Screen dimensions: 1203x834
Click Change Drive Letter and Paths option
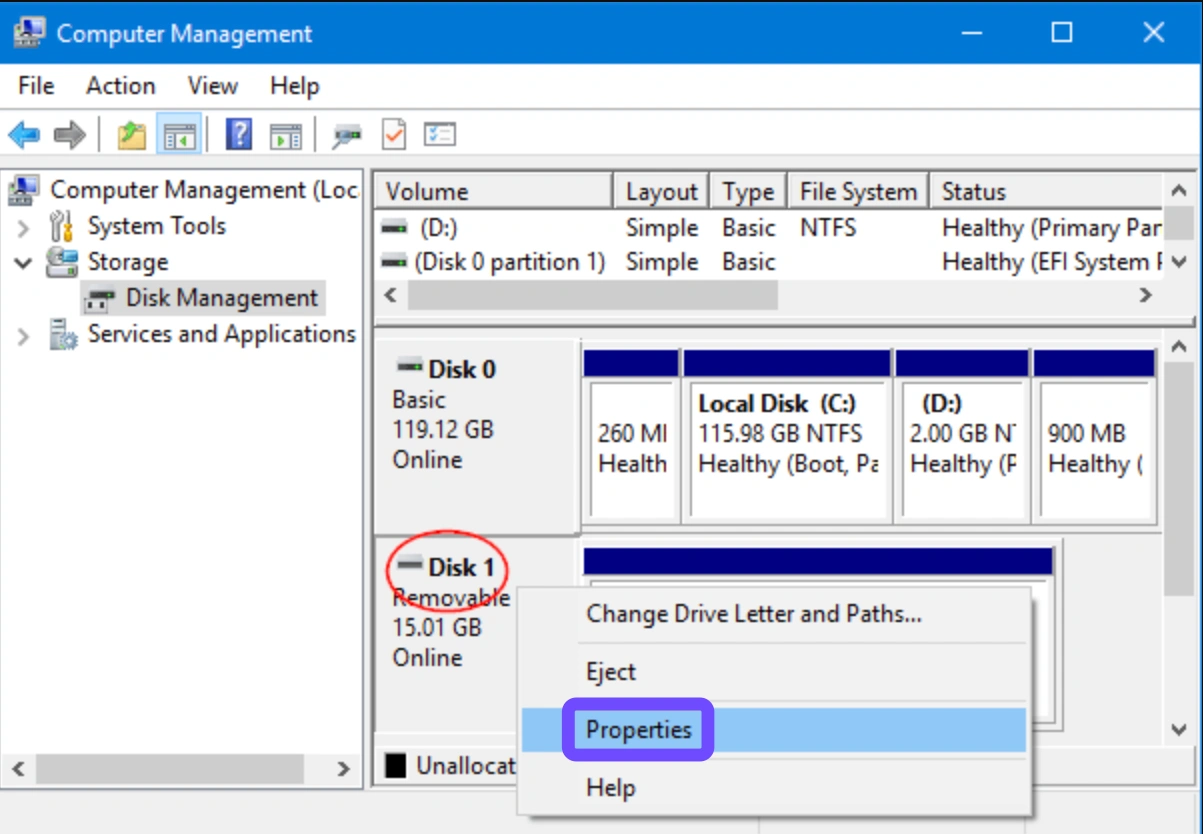click(753, 614)
